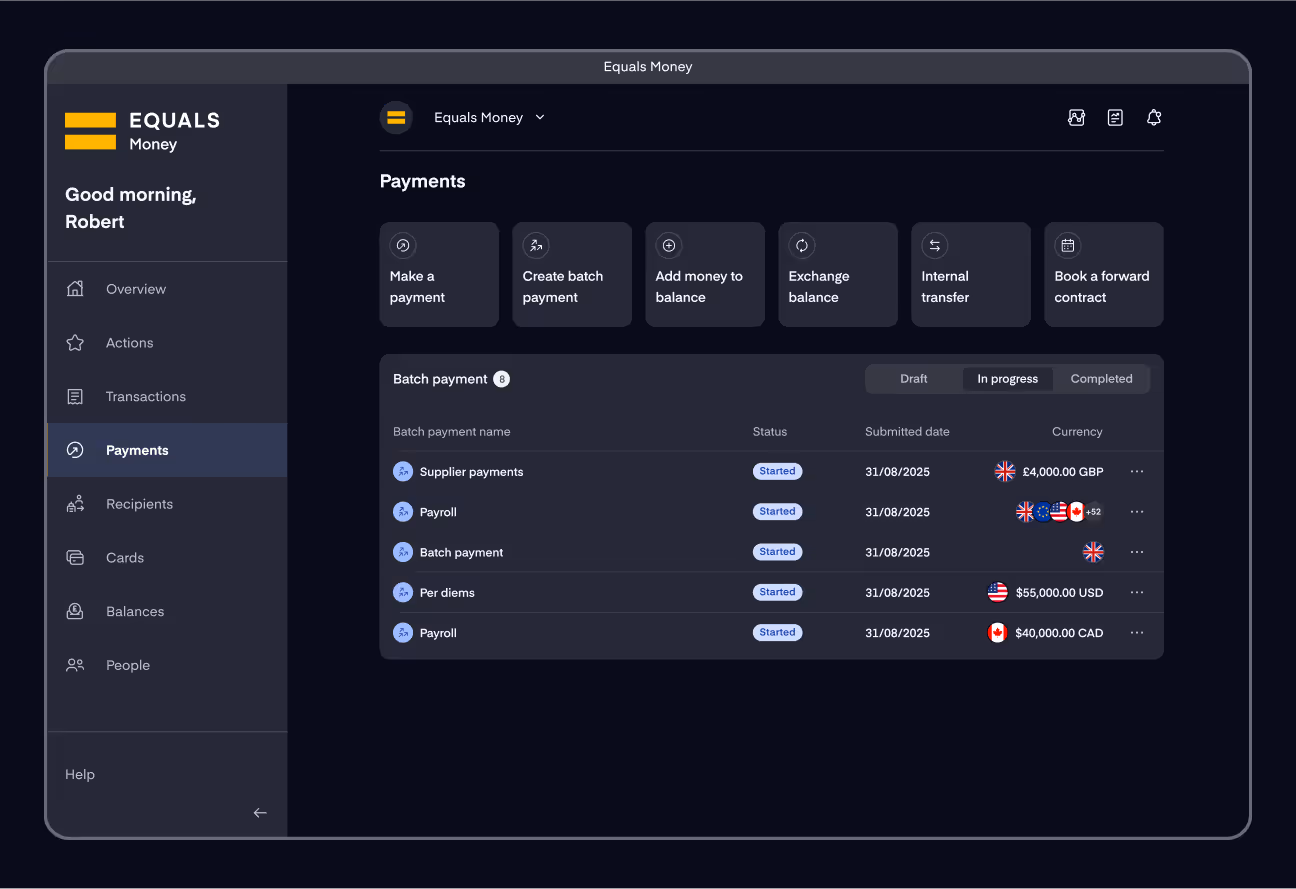The height and width of the screenshot is (889, 1296).
Task: Click the Canadian flag beside $40,000.00 CAD
Action: click(997, 633)
